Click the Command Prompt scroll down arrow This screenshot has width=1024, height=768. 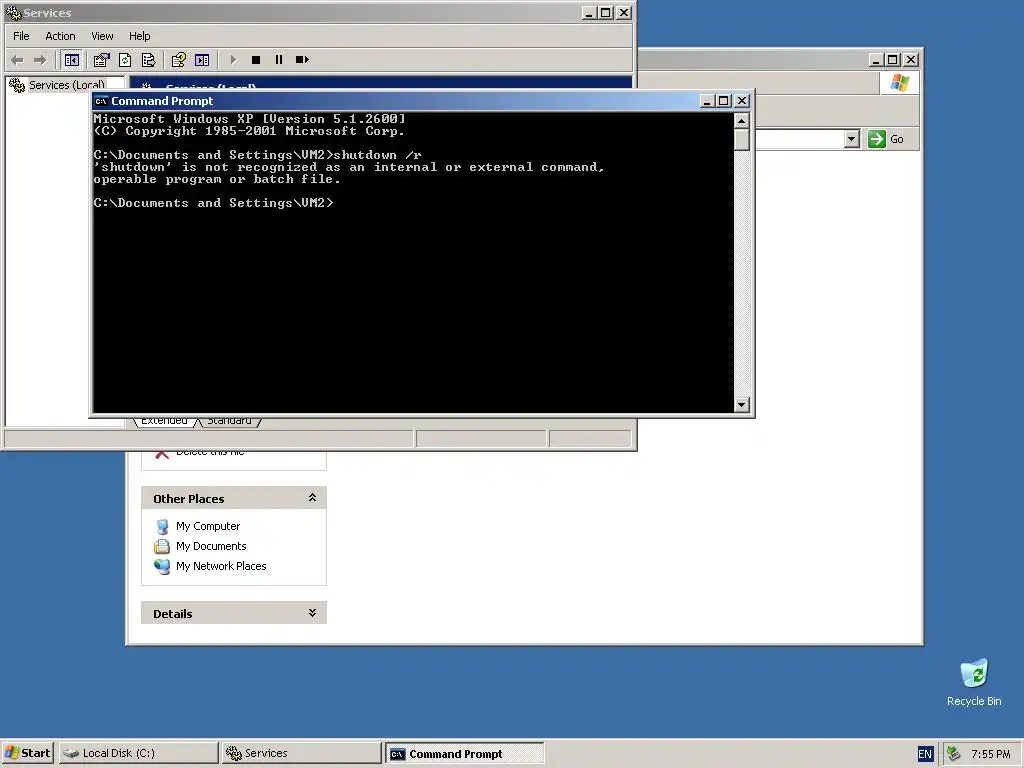(x=741, y=404)
